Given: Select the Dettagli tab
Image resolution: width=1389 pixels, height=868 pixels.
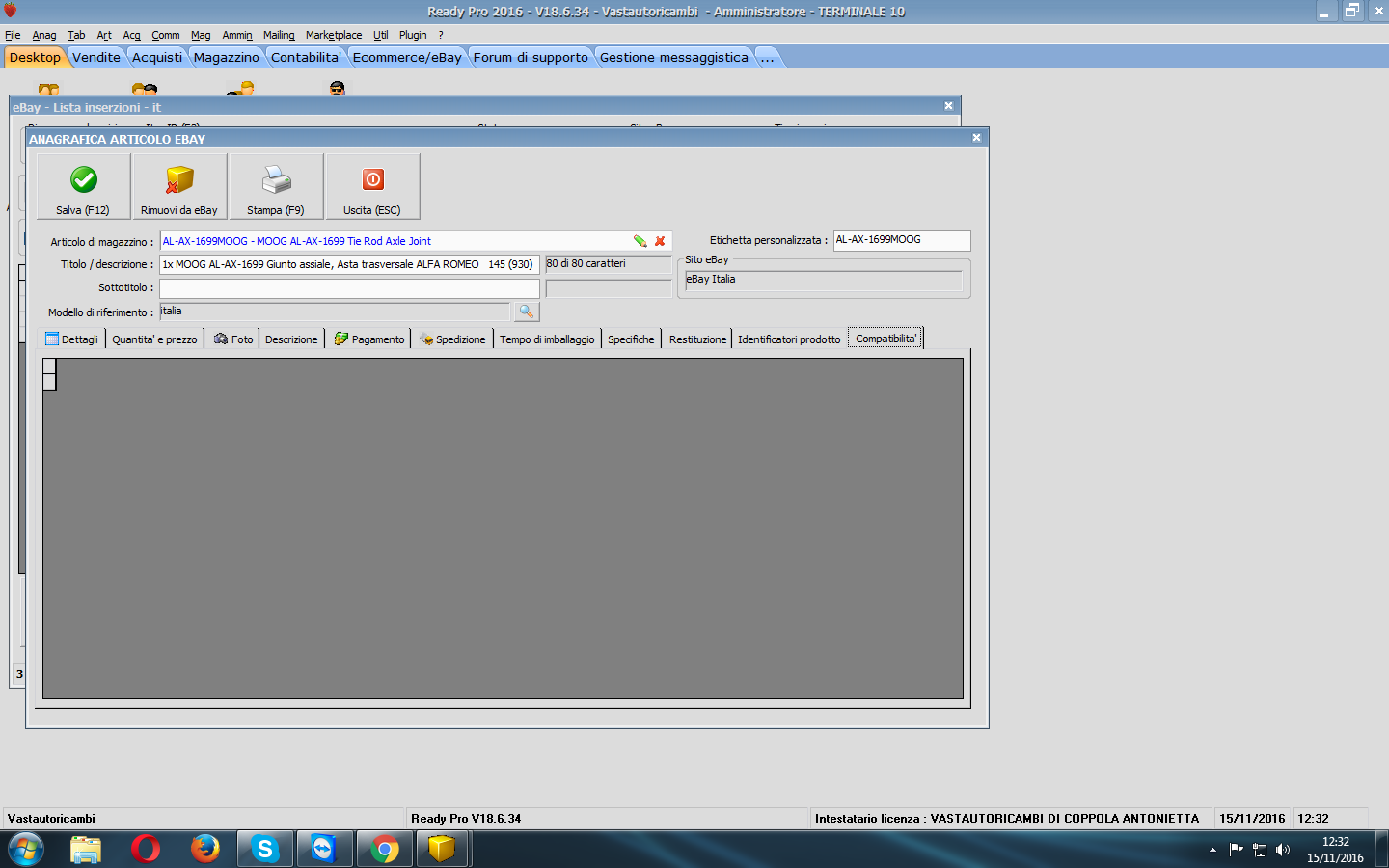Looking at the screenshot, I should click(x=72, y=339).
